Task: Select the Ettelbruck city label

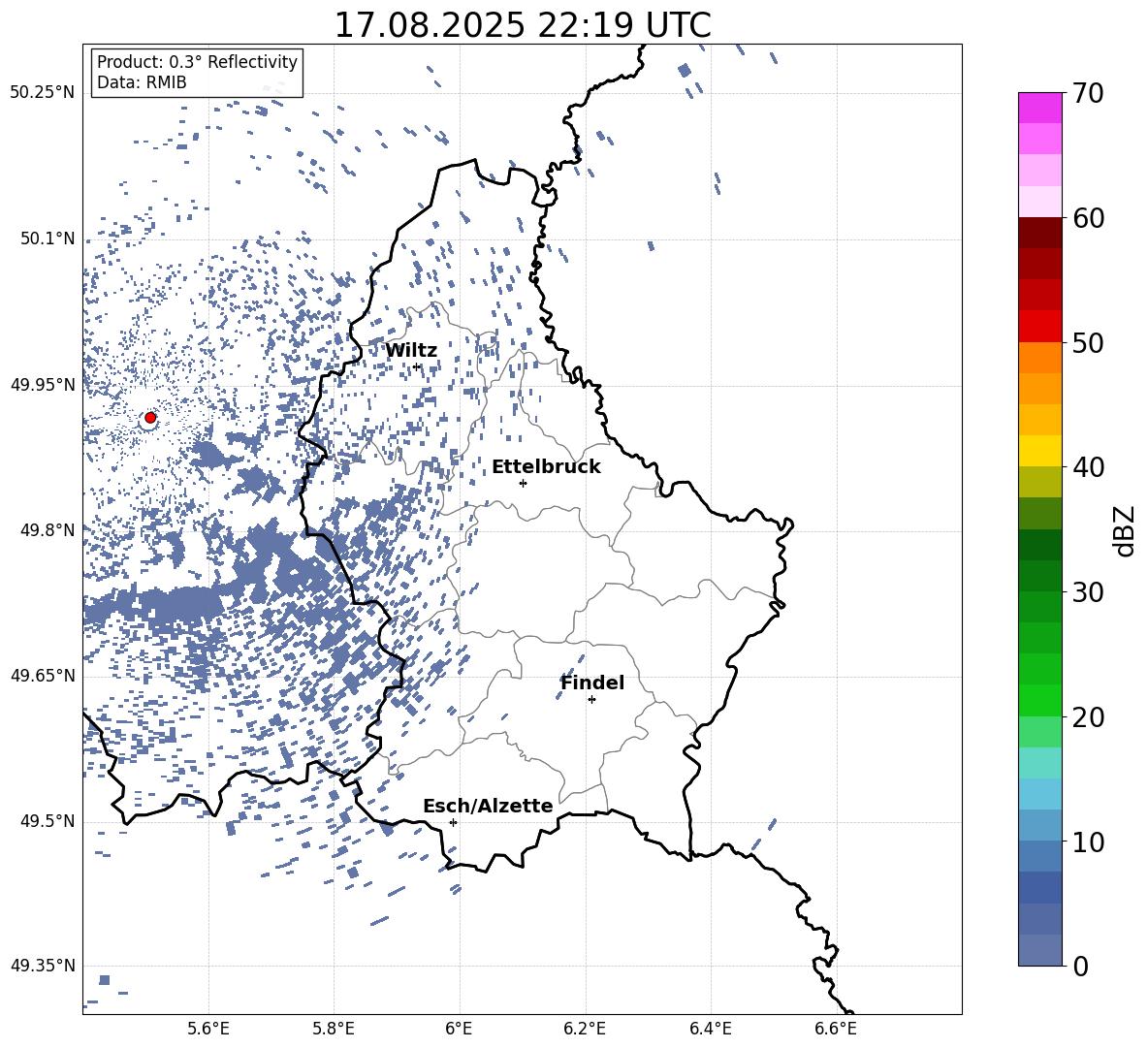Action: point(546,467)
